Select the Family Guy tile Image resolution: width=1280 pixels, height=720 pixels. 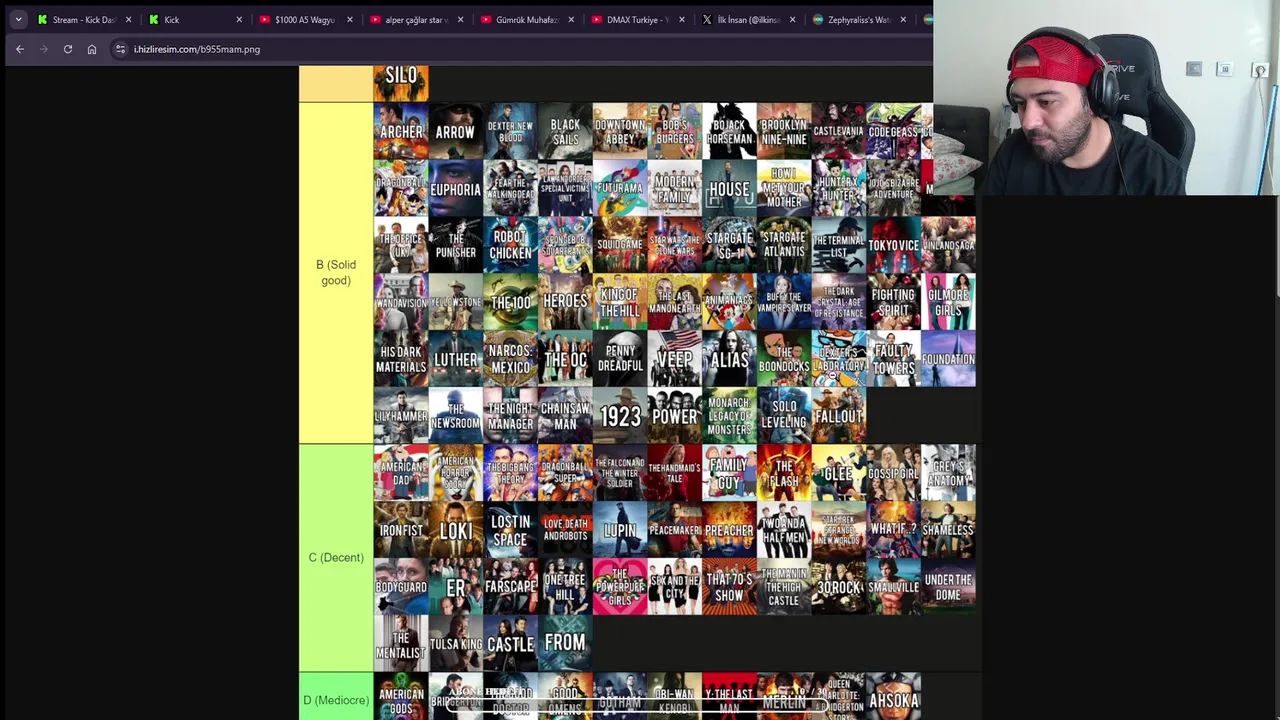(x=729, y=473)
